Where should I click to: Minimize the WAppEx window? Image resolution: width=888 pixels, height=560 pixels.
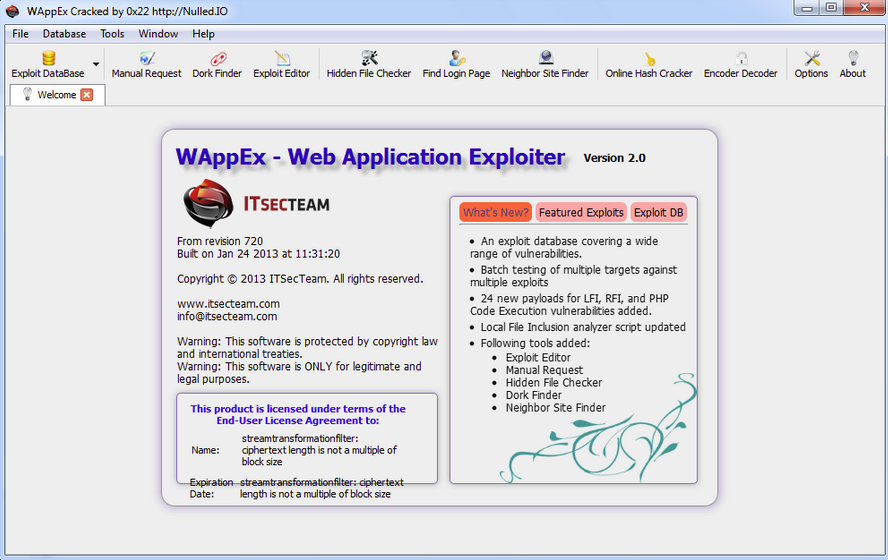[808, 8]
